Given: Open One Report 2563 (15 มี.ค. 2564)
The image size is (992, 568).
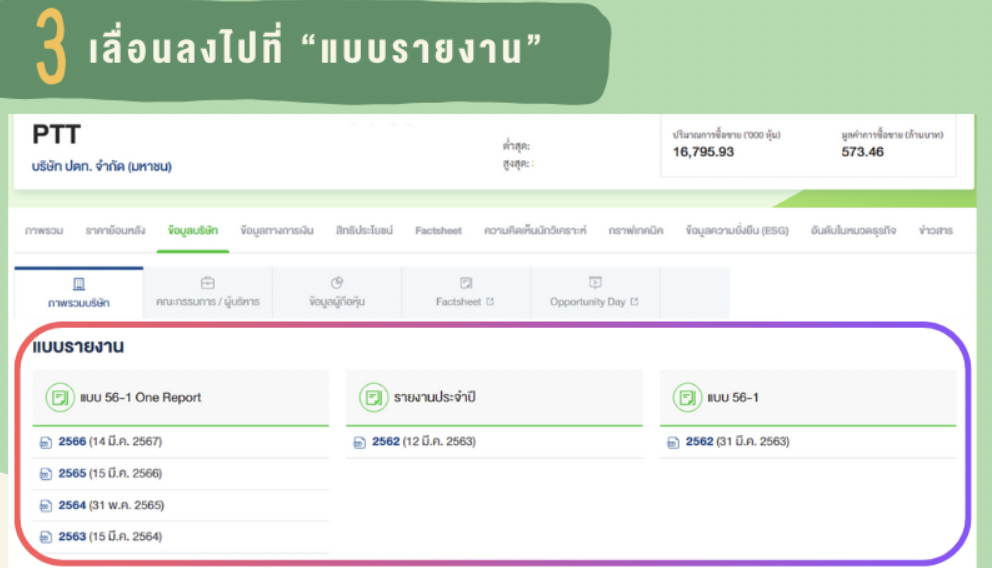Looking at the screenshot, I should (110, 536).
